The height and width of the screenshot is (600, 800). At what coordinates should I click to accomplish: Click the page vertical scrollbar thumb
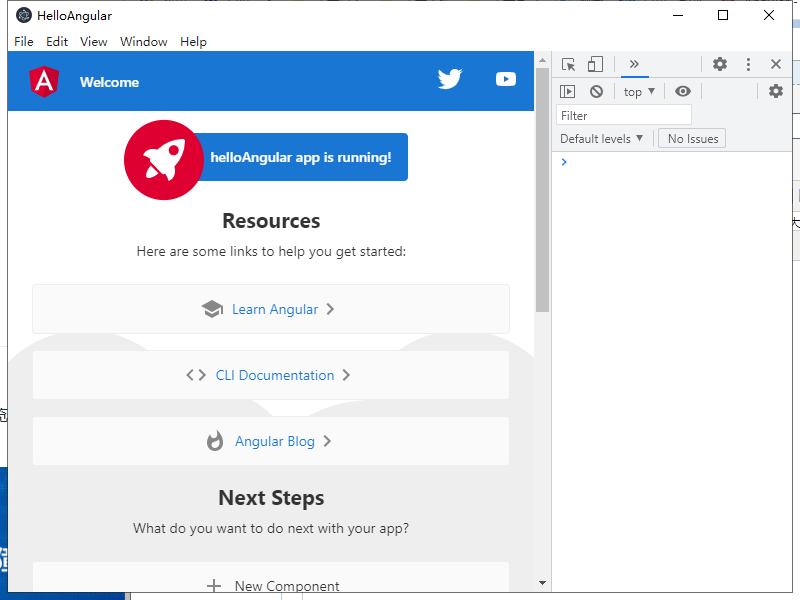[x=542, y=189]
